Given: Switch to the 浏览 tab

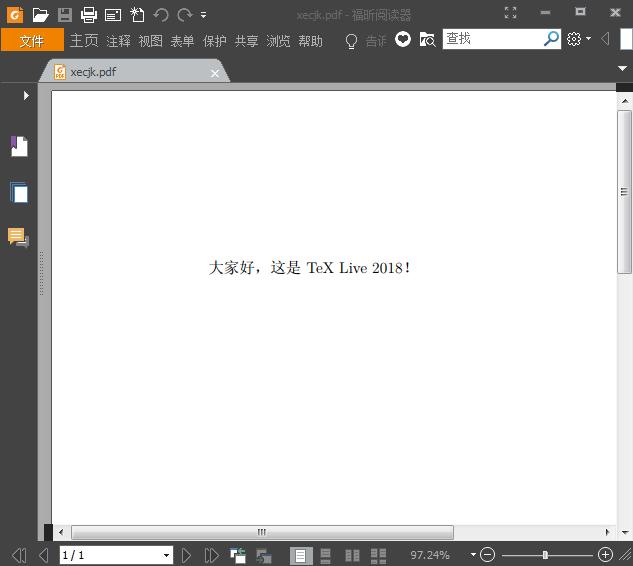Looking at the screenshot, I should [x=278, y=41].
